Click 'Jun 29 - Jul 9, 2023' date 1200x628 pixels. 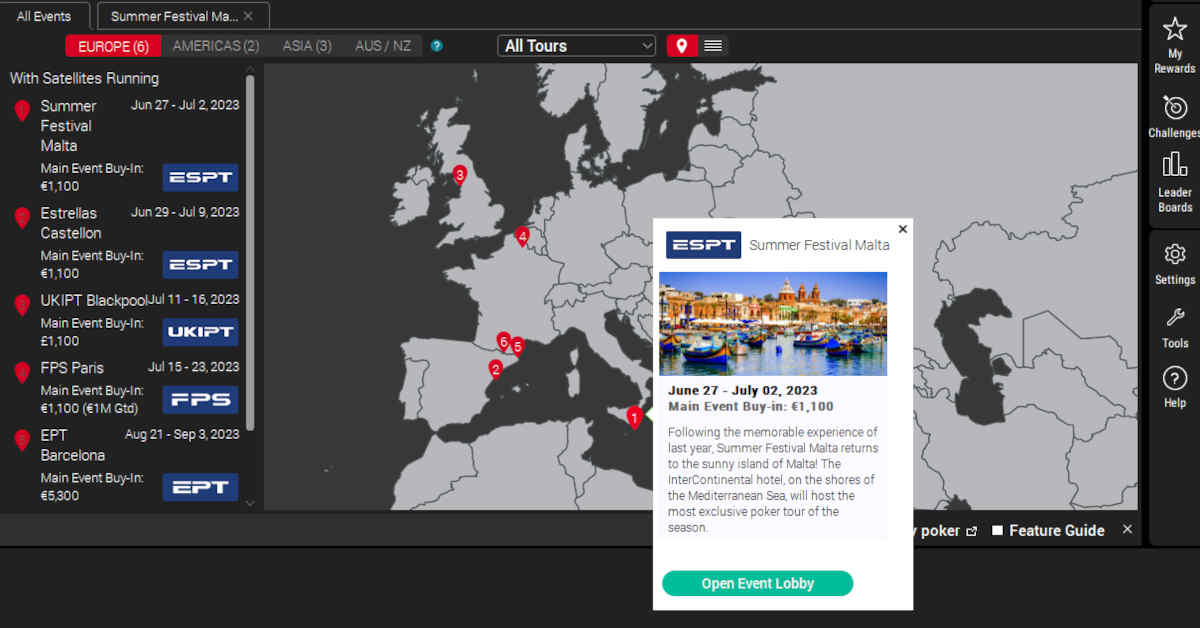185,212
